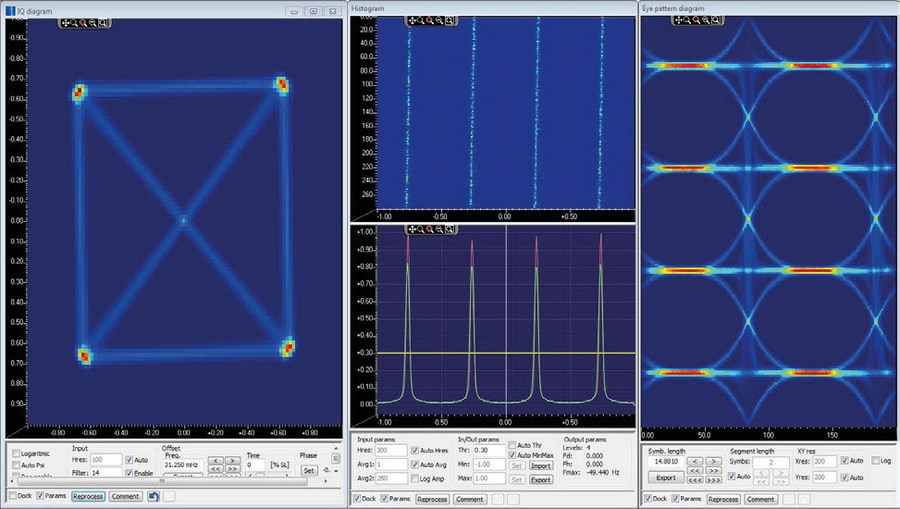Click the Thr threshold input field
This screenshot has height=509, width=900.
489,451
